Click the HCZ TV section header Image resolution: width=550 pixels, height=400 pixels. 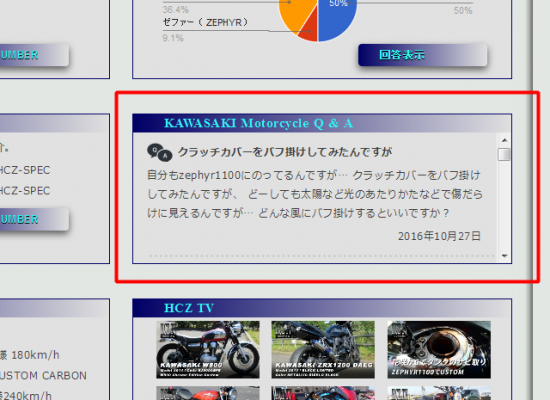point(189,308)
